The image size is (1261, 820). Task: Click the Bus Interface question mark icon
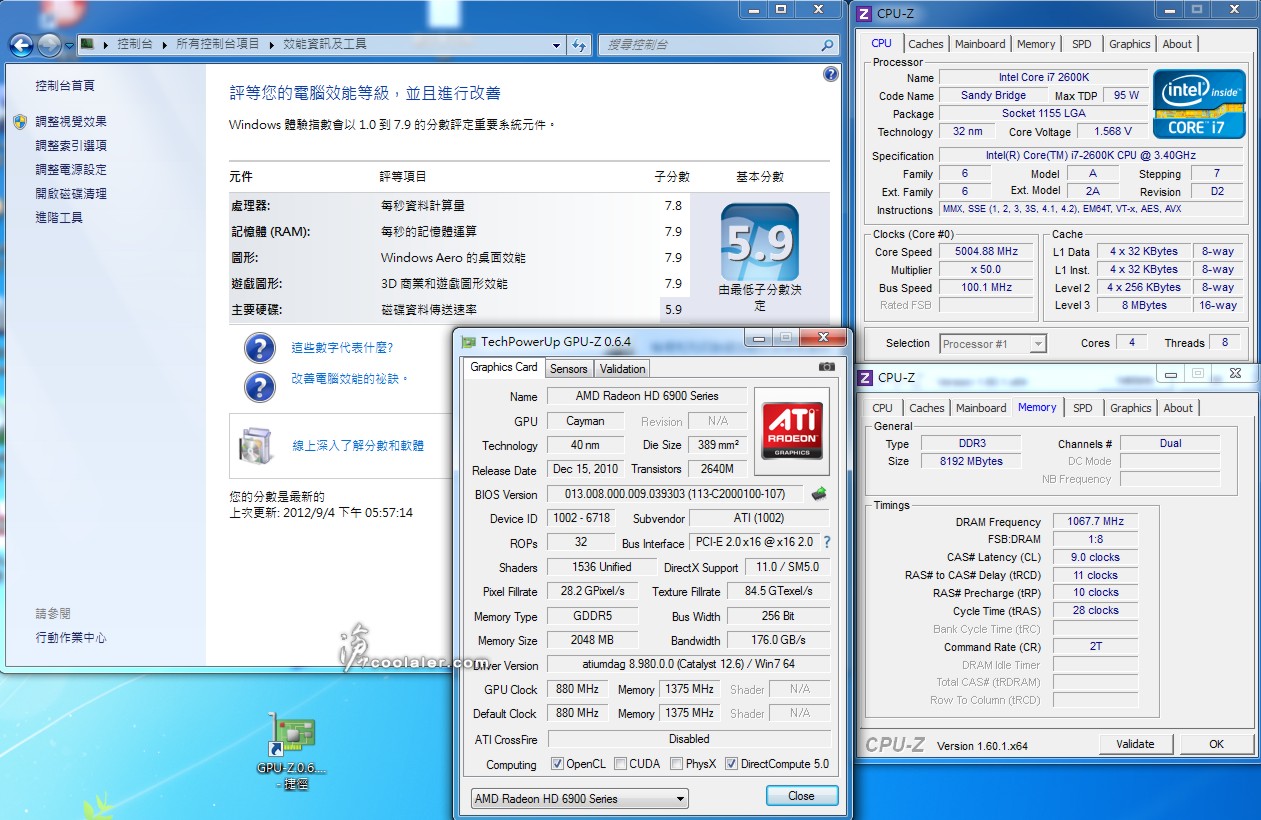[827, 542]
